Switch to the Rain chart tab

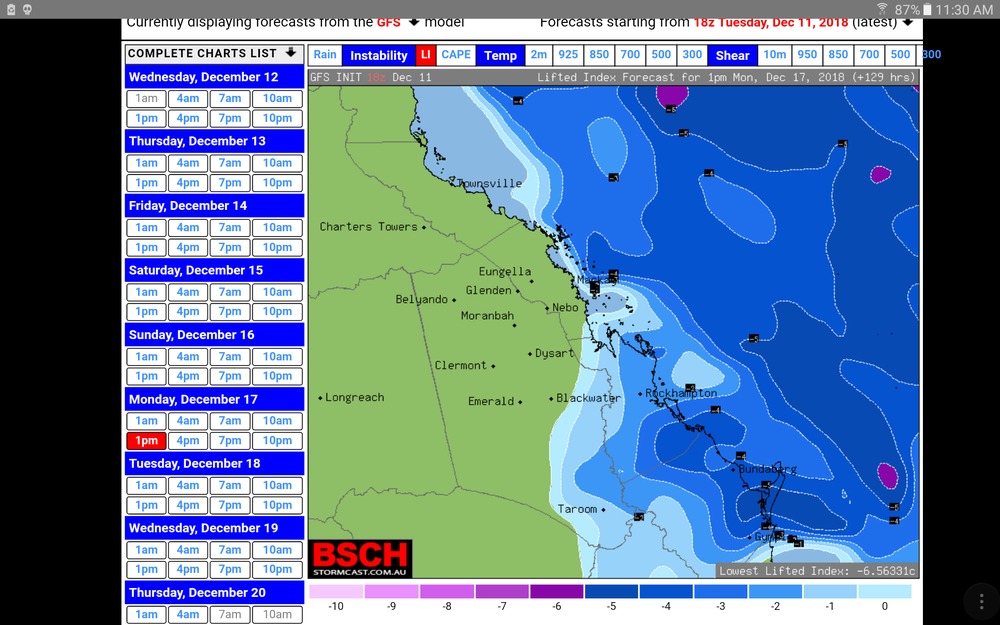tap(325, 56)
